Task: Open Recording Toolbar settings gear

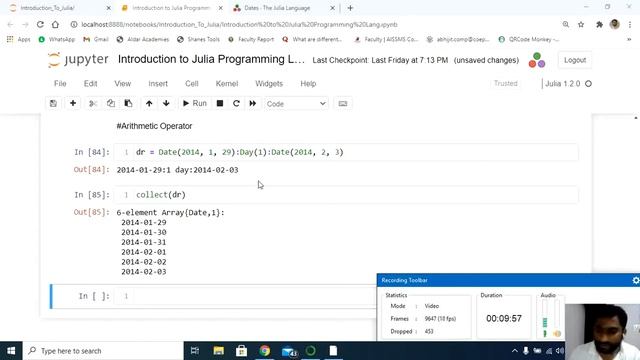Action: coord(636,280)
